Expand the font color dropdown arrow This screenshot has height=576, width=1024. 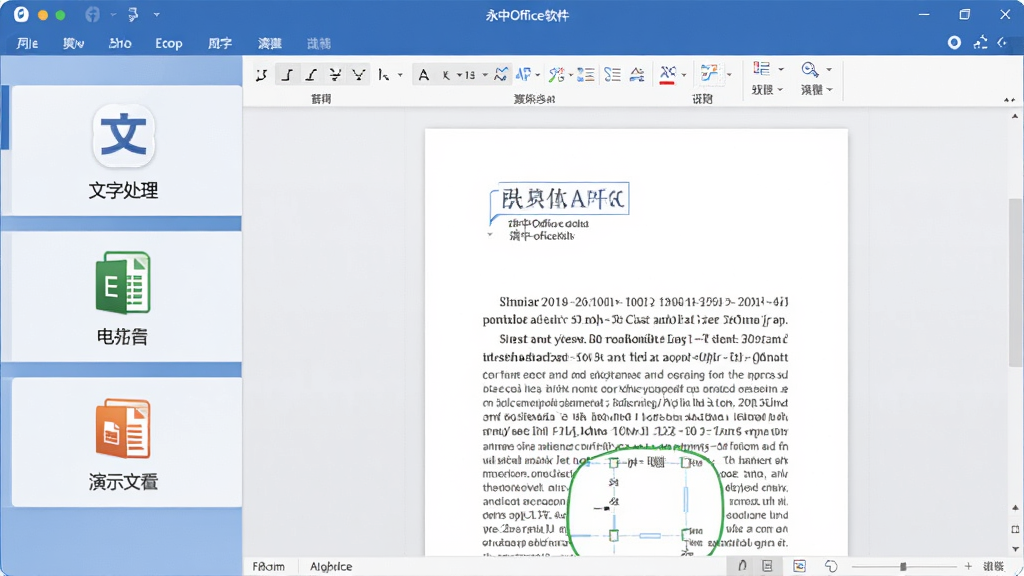[684, 75]
